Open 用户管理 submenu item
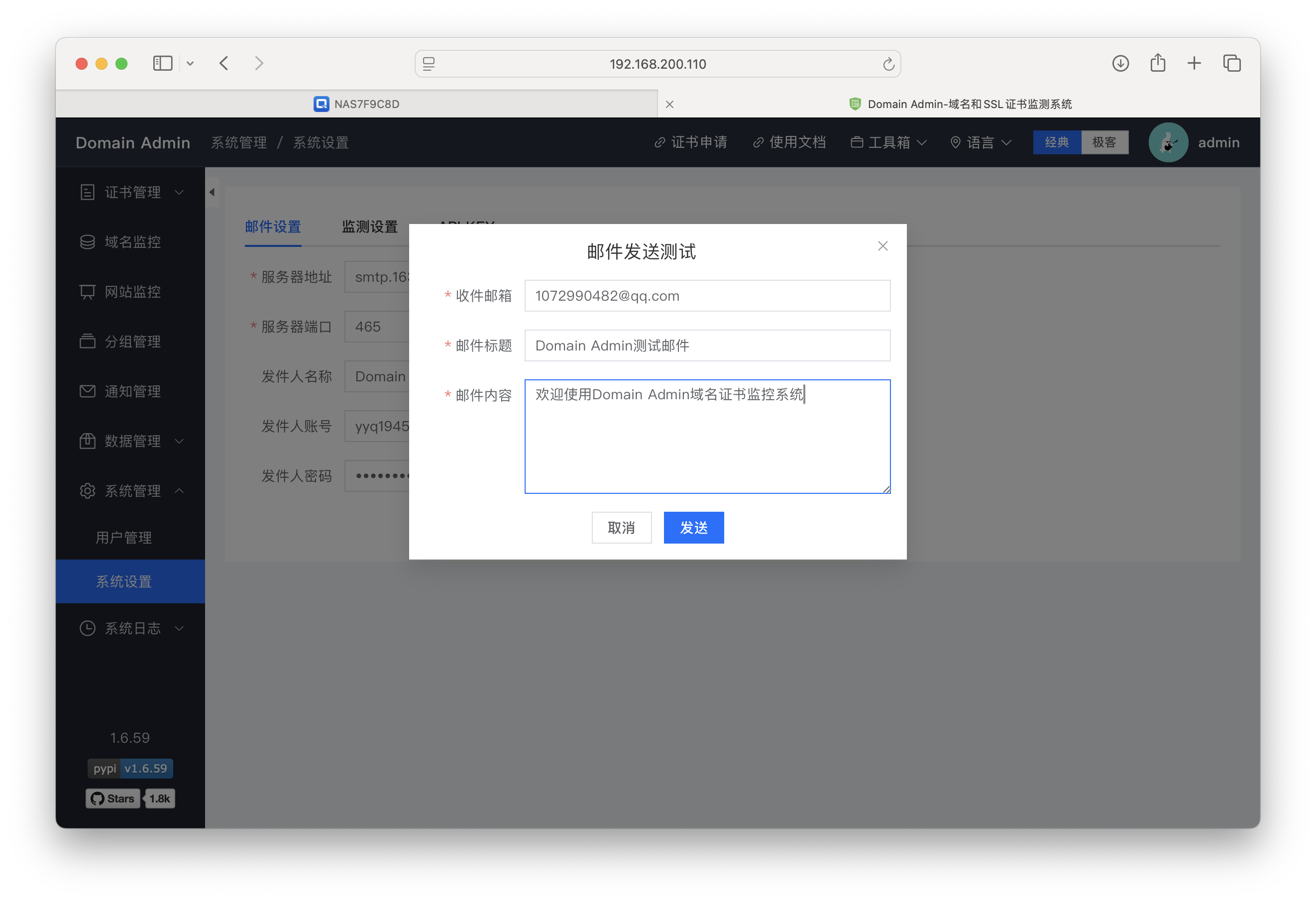1316x902 pixels. [131, 538]
